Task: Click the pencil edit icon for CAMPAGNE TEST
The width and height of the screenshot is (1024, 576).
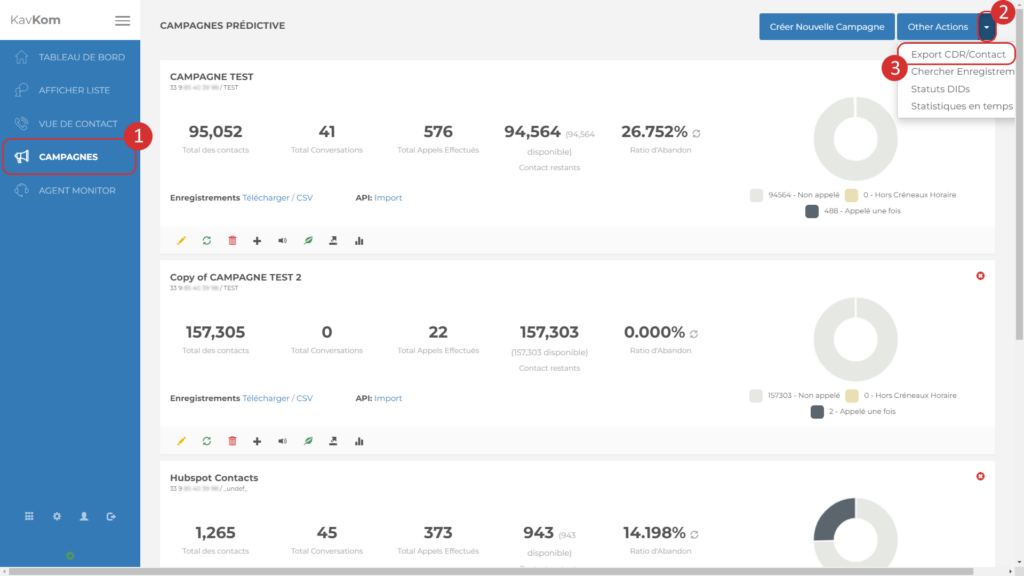Action: [181, 241]
